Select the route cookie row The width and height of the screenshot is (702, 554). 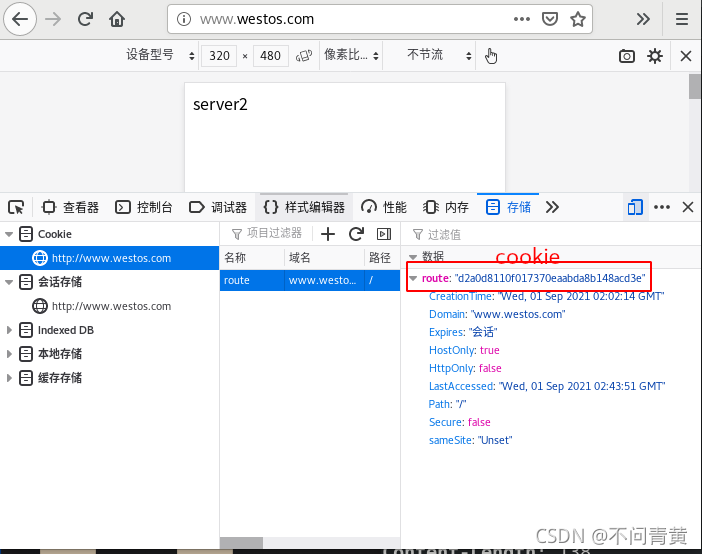pyautogui.click(x=310, y=280)
